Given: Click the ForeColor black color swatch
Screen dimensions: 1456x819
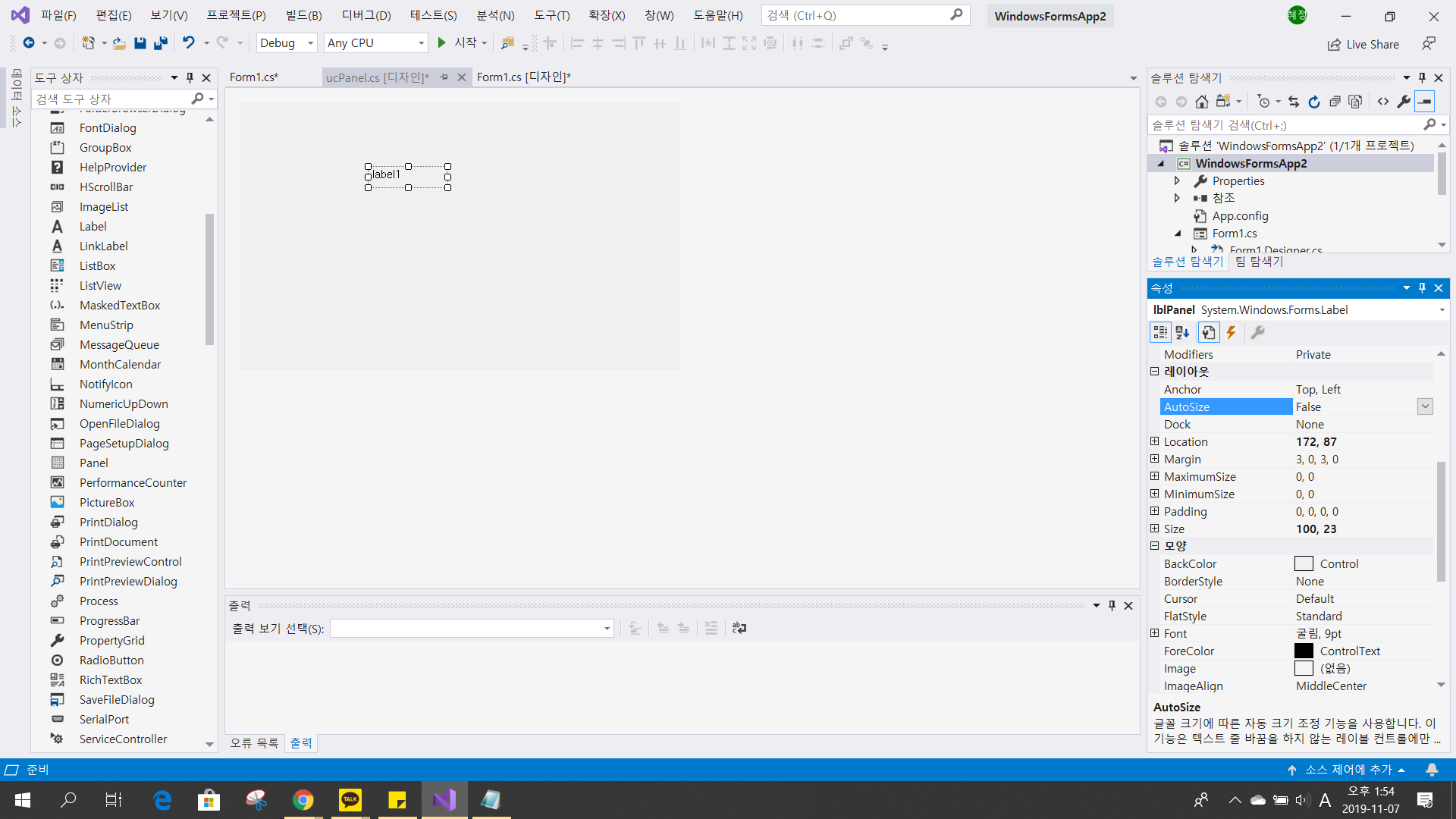Looking at the screenshot, I should [x=1304, y=651].
